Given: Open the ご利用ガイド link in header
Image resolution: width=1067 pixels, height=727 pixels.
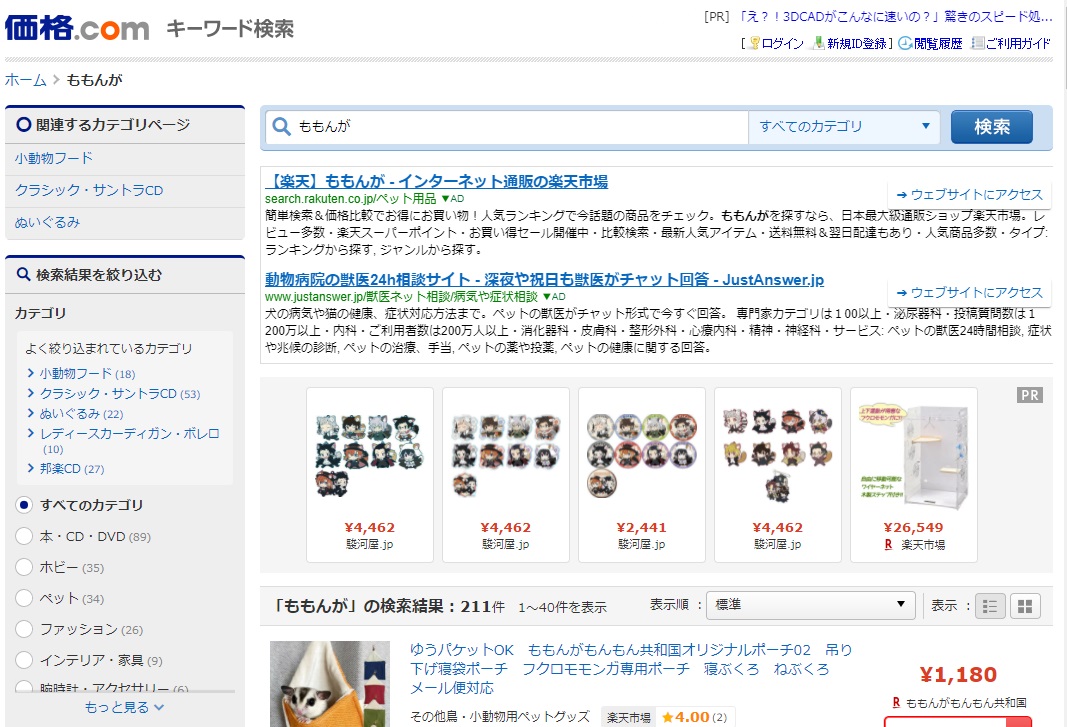Looking at the screenshot, I should pos(1018,44).
